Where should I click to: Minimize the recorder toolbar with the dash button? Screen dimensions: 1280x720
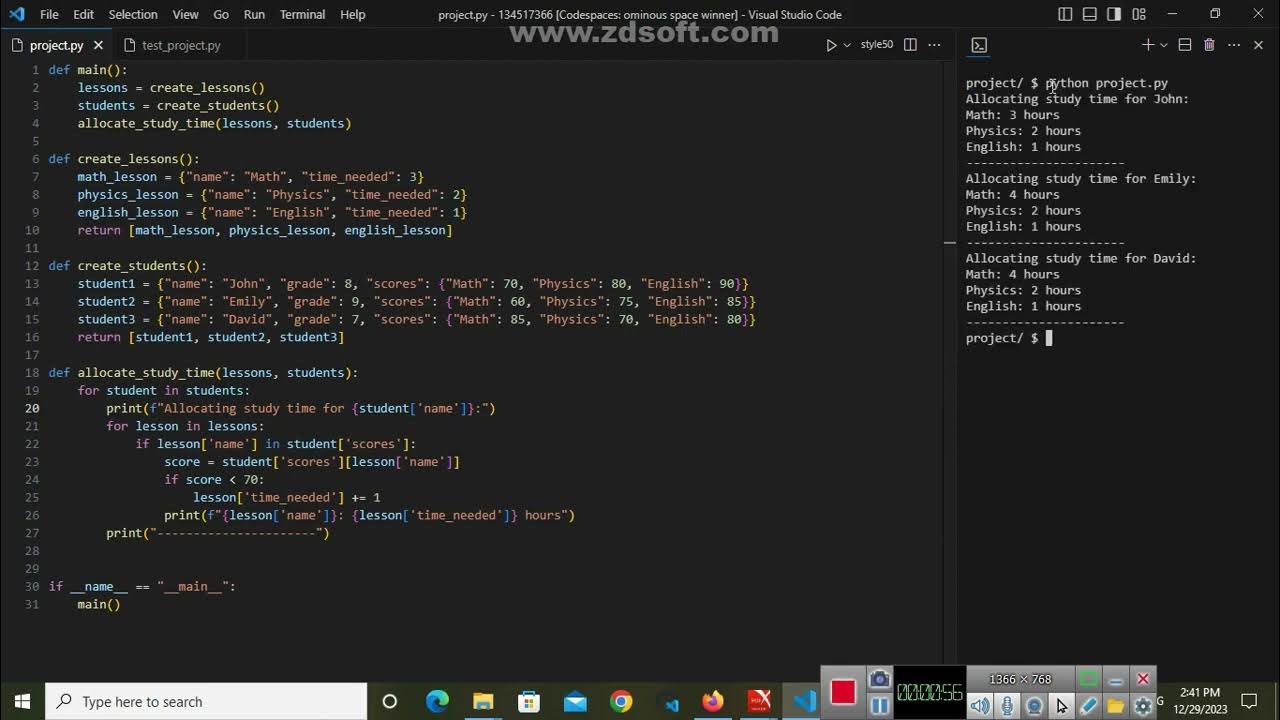[x=1116, y=679]
